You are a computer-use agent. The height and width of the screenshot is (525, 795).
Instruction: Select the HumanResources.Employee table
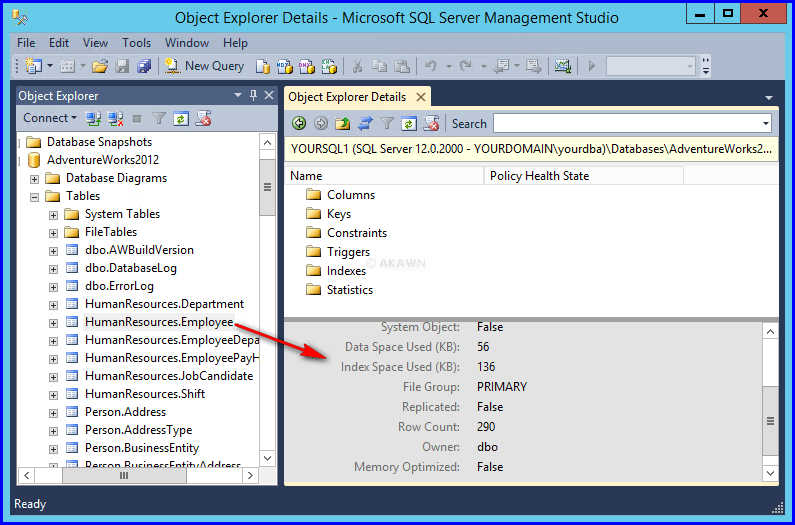[159, 322]
